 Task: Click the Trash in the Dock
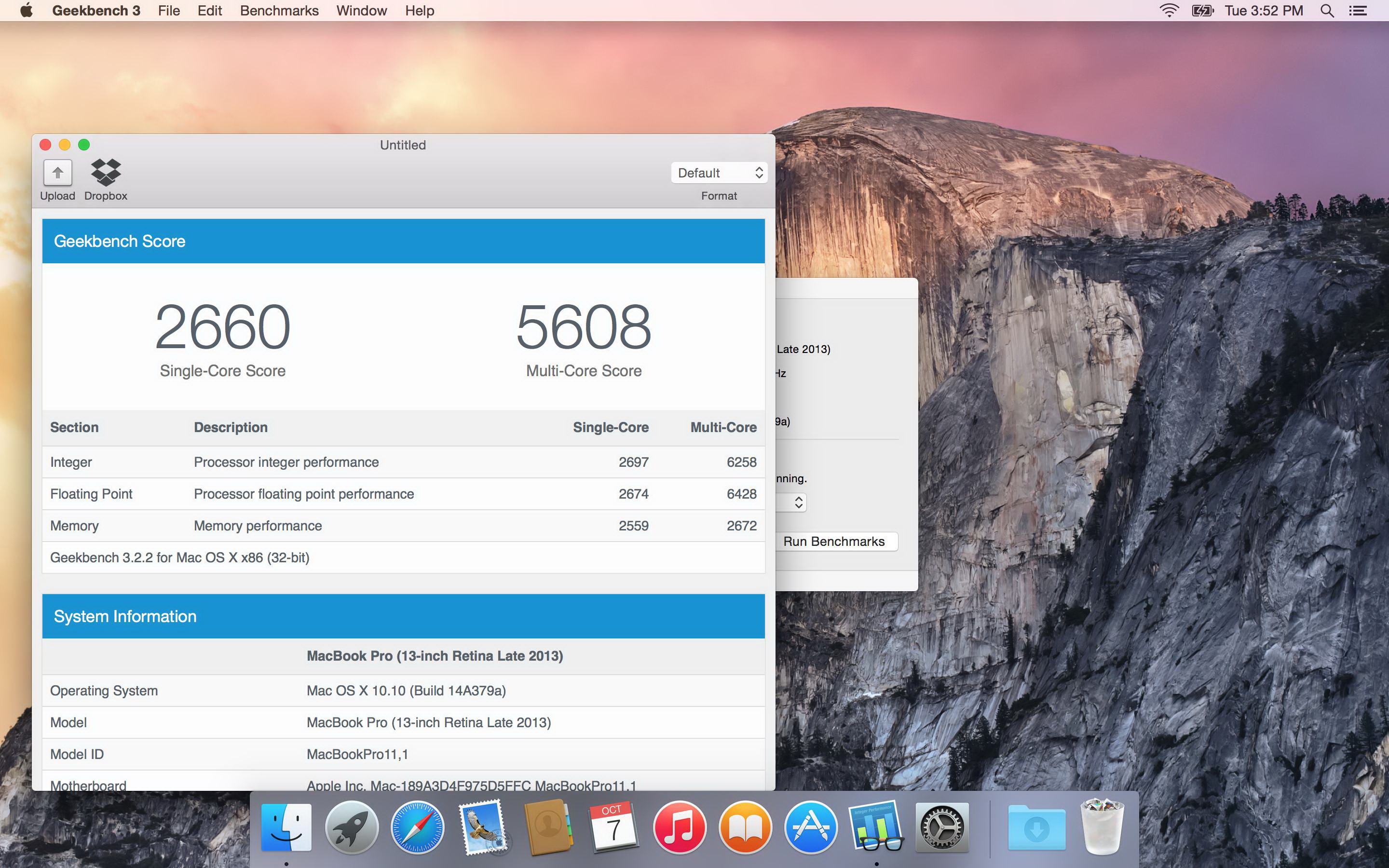pyautogui.click(x=1102, y=827)
